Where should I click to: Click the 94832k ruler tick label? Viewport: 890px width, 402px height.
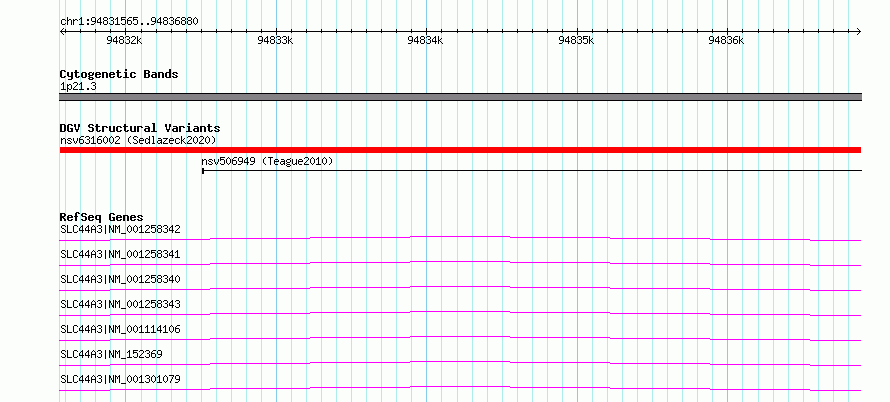point(124,40)
